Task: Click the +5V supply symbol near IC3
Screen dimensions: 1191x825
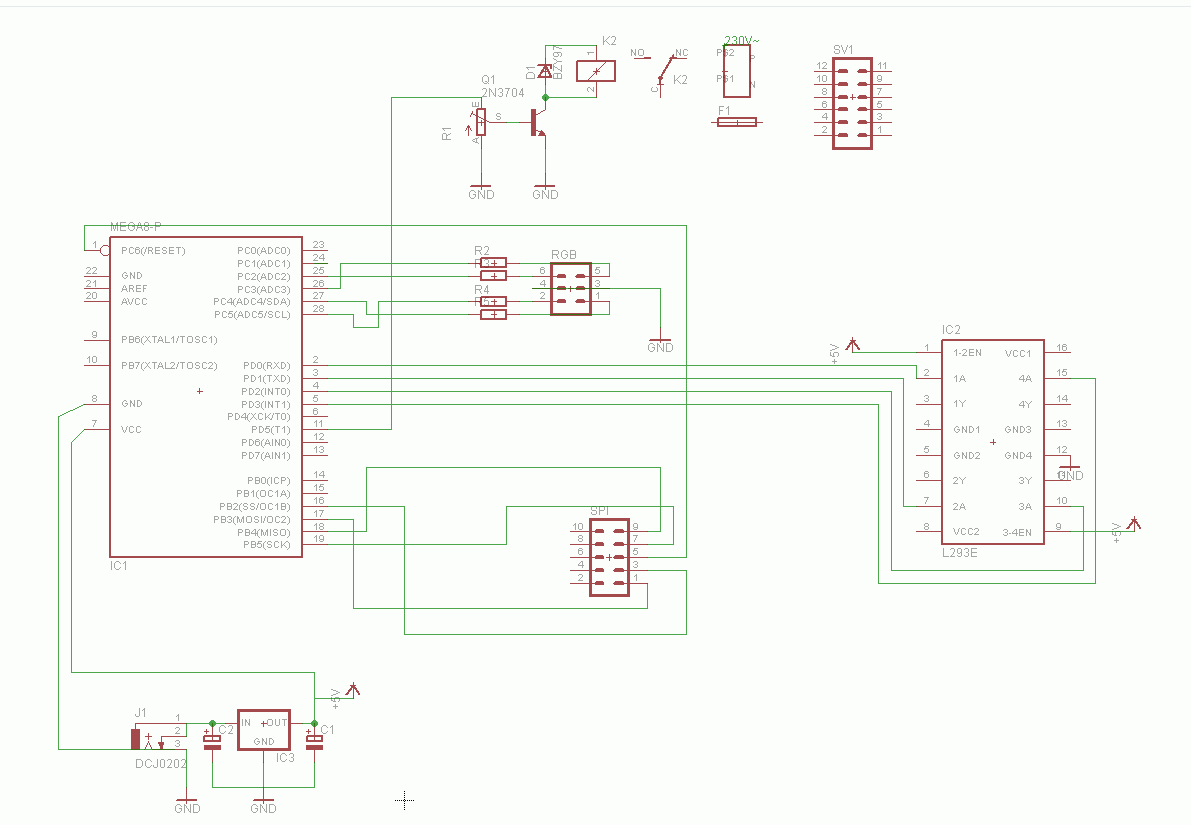Action: pyautogui.click(x=352, y=690)
